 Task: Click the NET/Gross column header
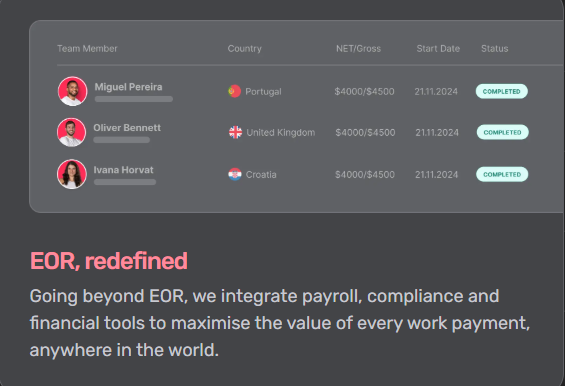click(x=359, y=49)
